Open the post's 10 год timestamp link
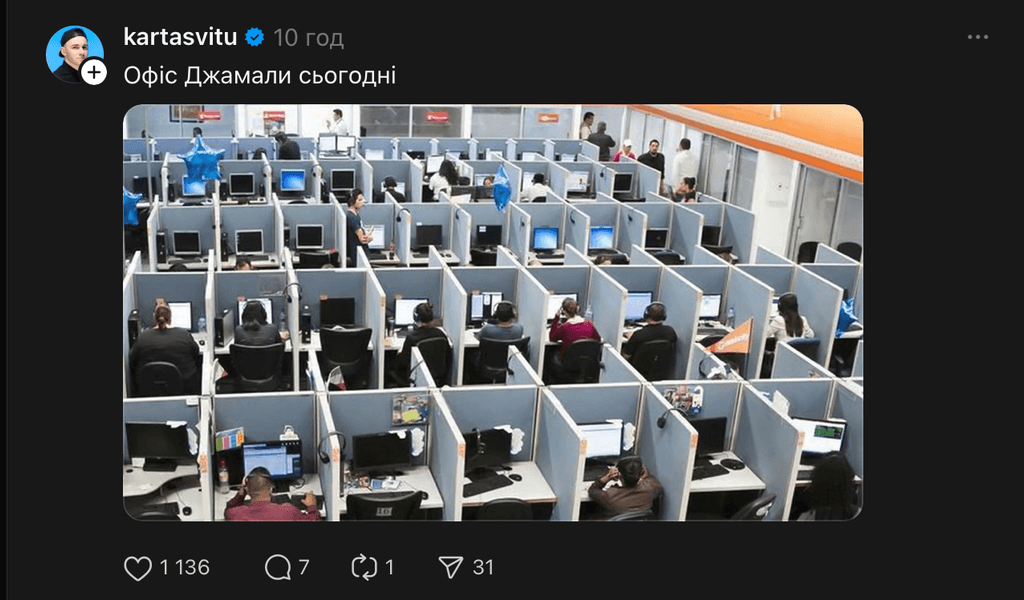The width and height of the screenshot is (1024, 600). point(308,38)
